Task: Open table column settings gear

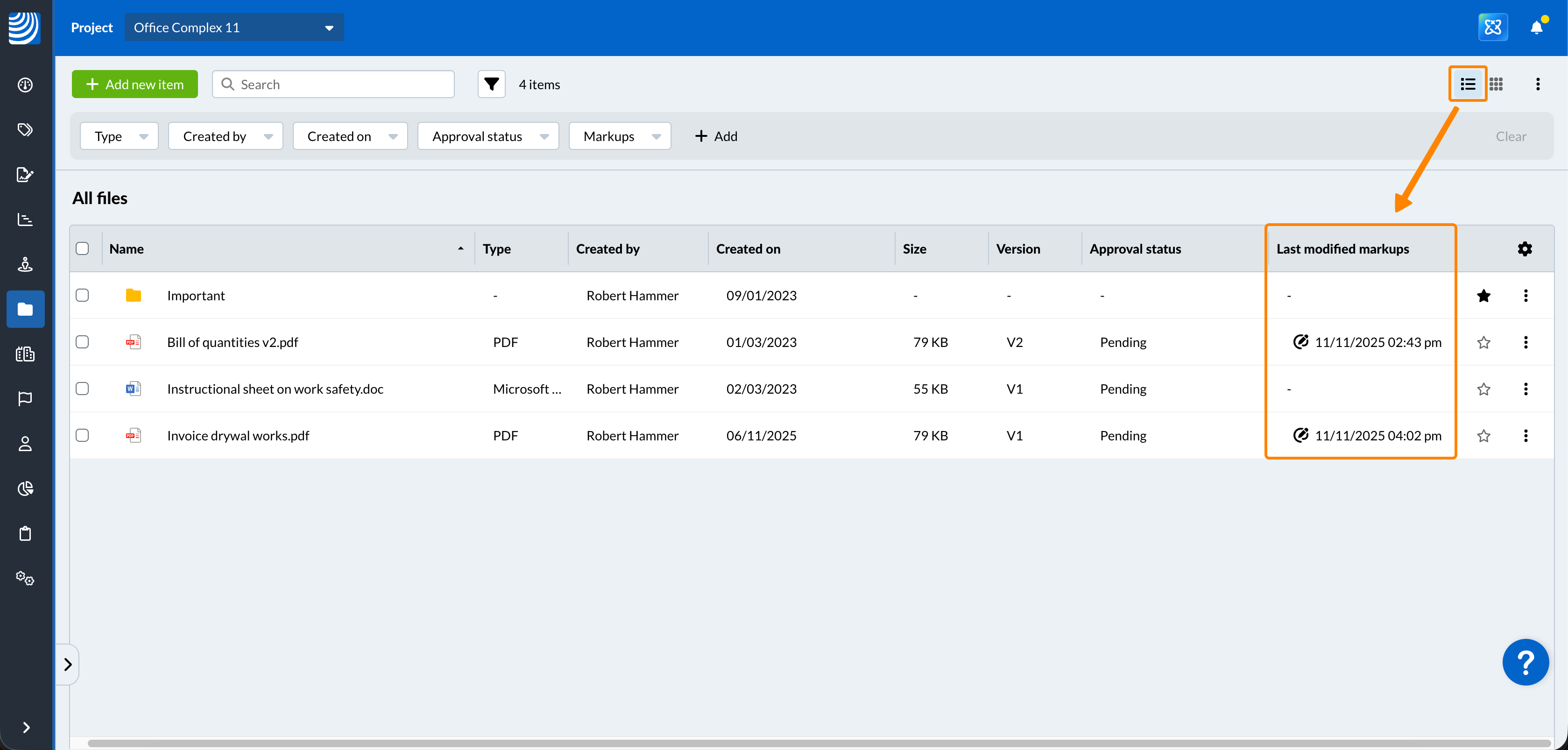Action: click(1524, 248)
